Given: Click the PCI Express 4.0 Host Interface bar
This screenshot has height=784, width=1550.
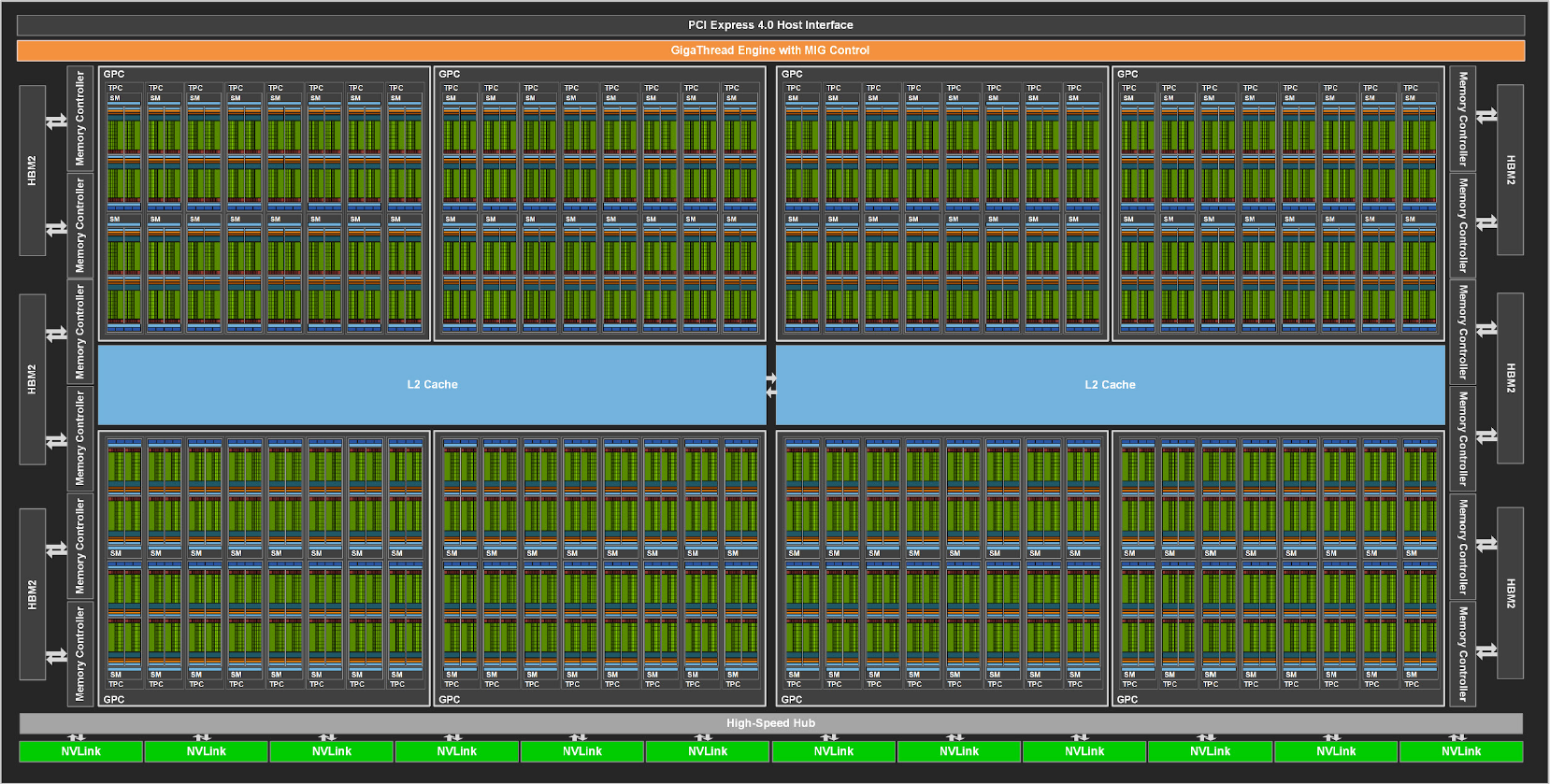Looking at the screenshot, I should (770, 25).
